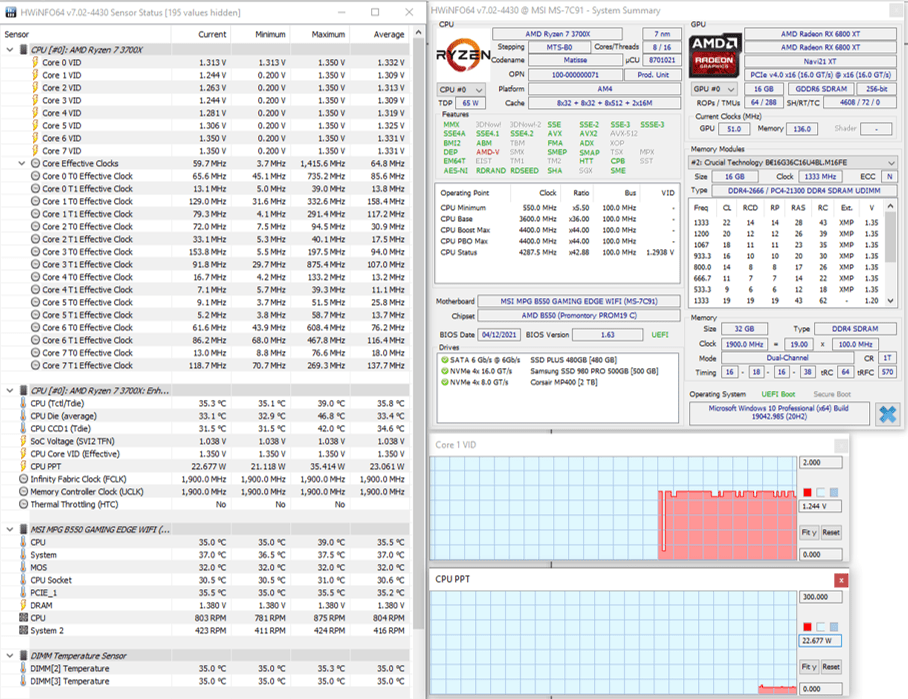This screenshot has height=699, width=908.
Task: Click the clock icon beside Core 0 T0 Effective Clock
Action: (35, 176)
